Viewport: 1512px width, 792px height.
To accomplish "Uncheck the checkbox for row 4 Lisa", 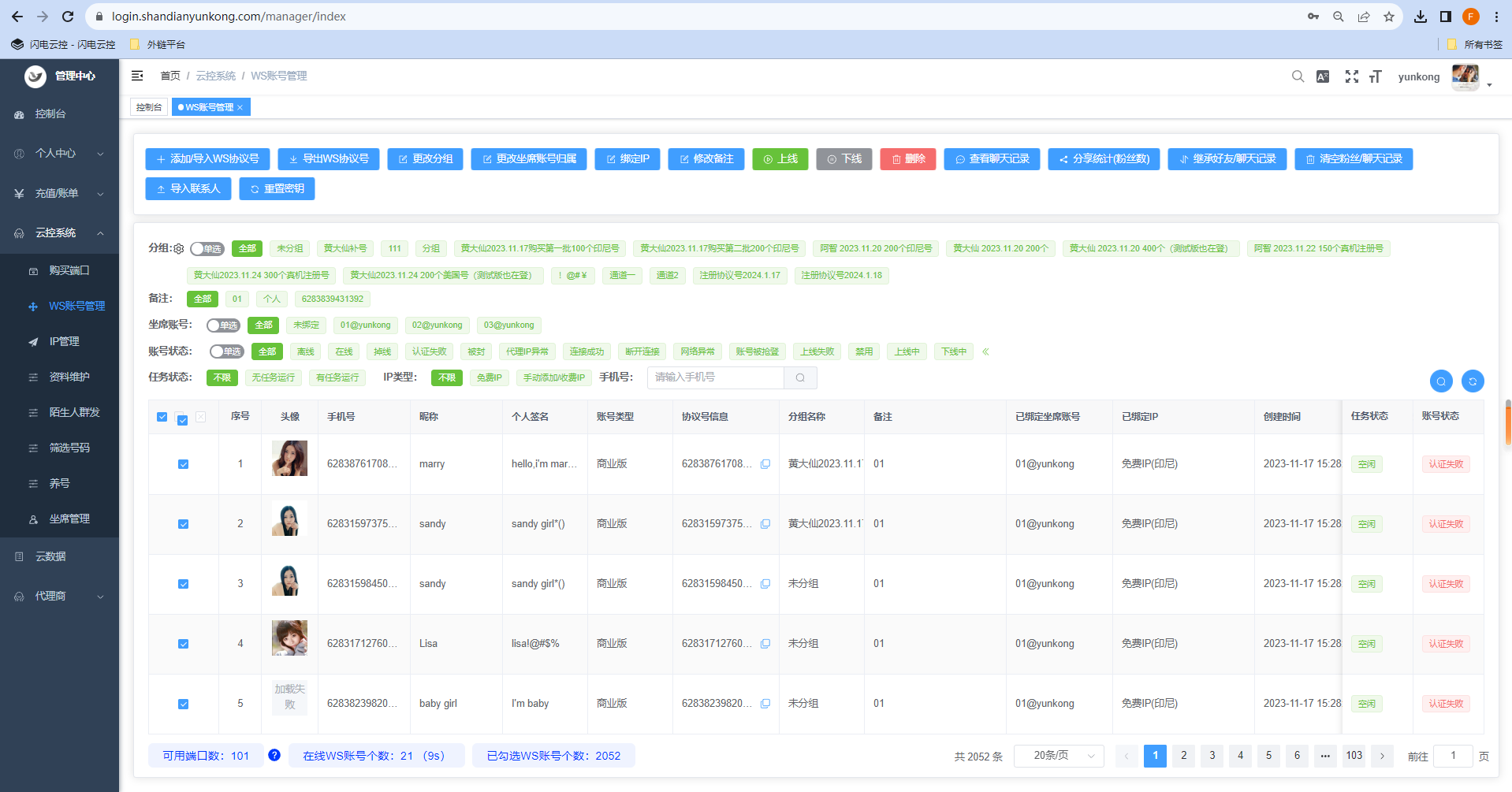I will pyautogui.click(x=183, y=644).
